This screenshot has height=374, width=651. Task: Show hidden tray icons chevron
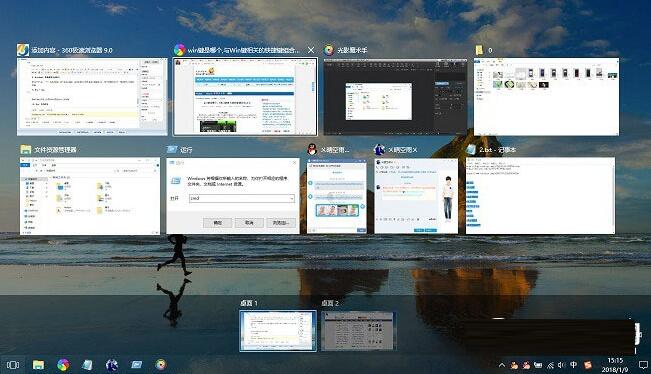point(502,365)
